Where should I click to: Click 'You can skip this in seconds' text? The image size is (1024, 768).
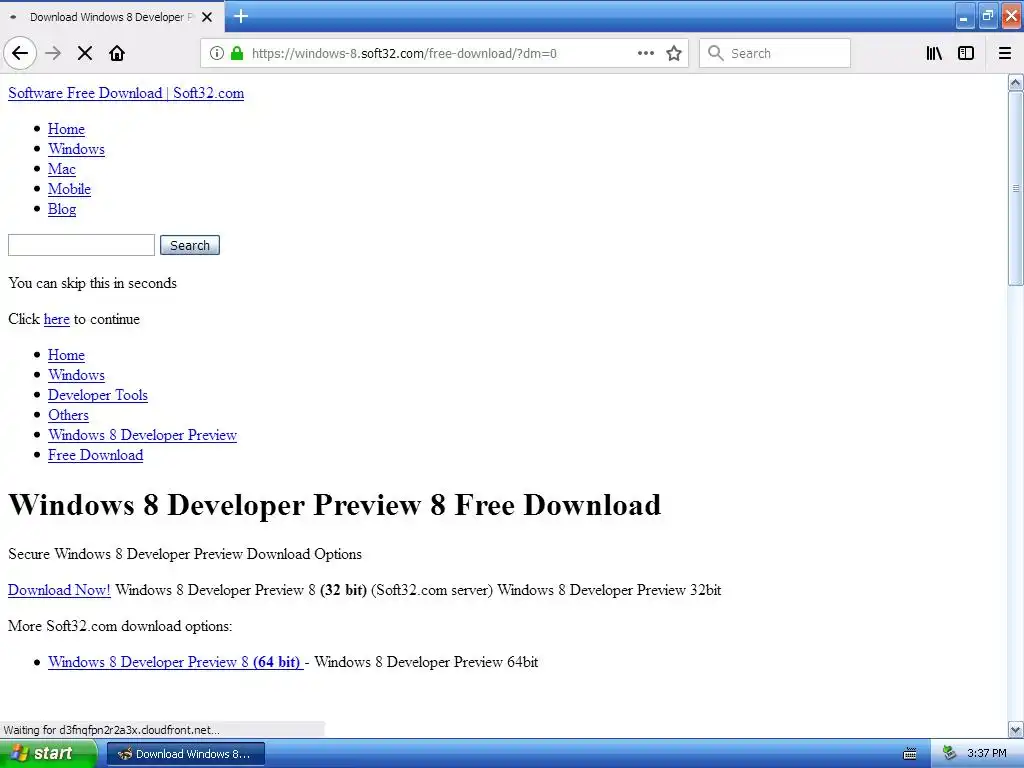(92, 283)
